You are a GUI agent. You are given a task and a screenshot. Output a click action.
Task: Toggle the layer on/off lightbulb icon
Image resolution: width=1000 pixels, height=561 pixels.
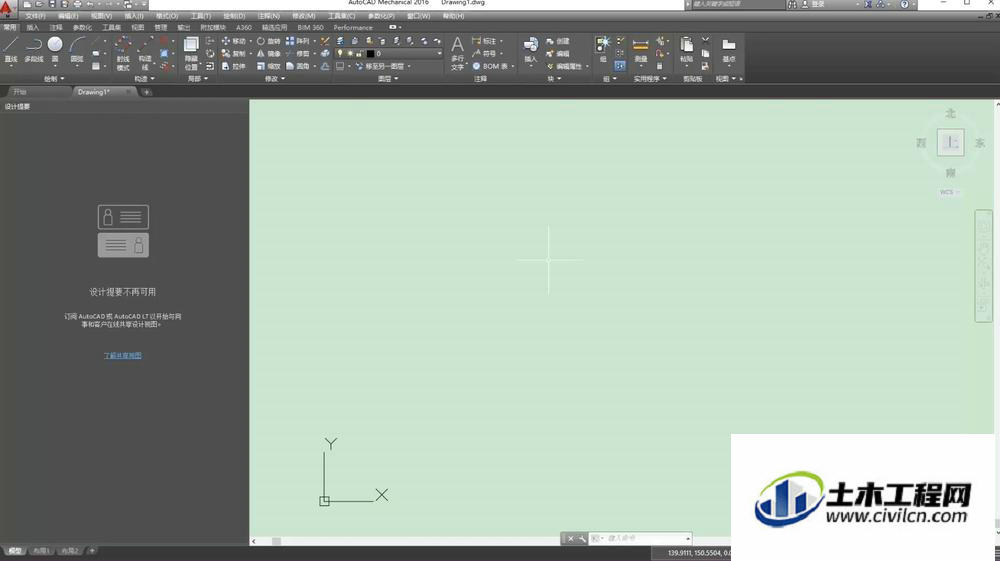pyautogui.click(x=340, y=54)
